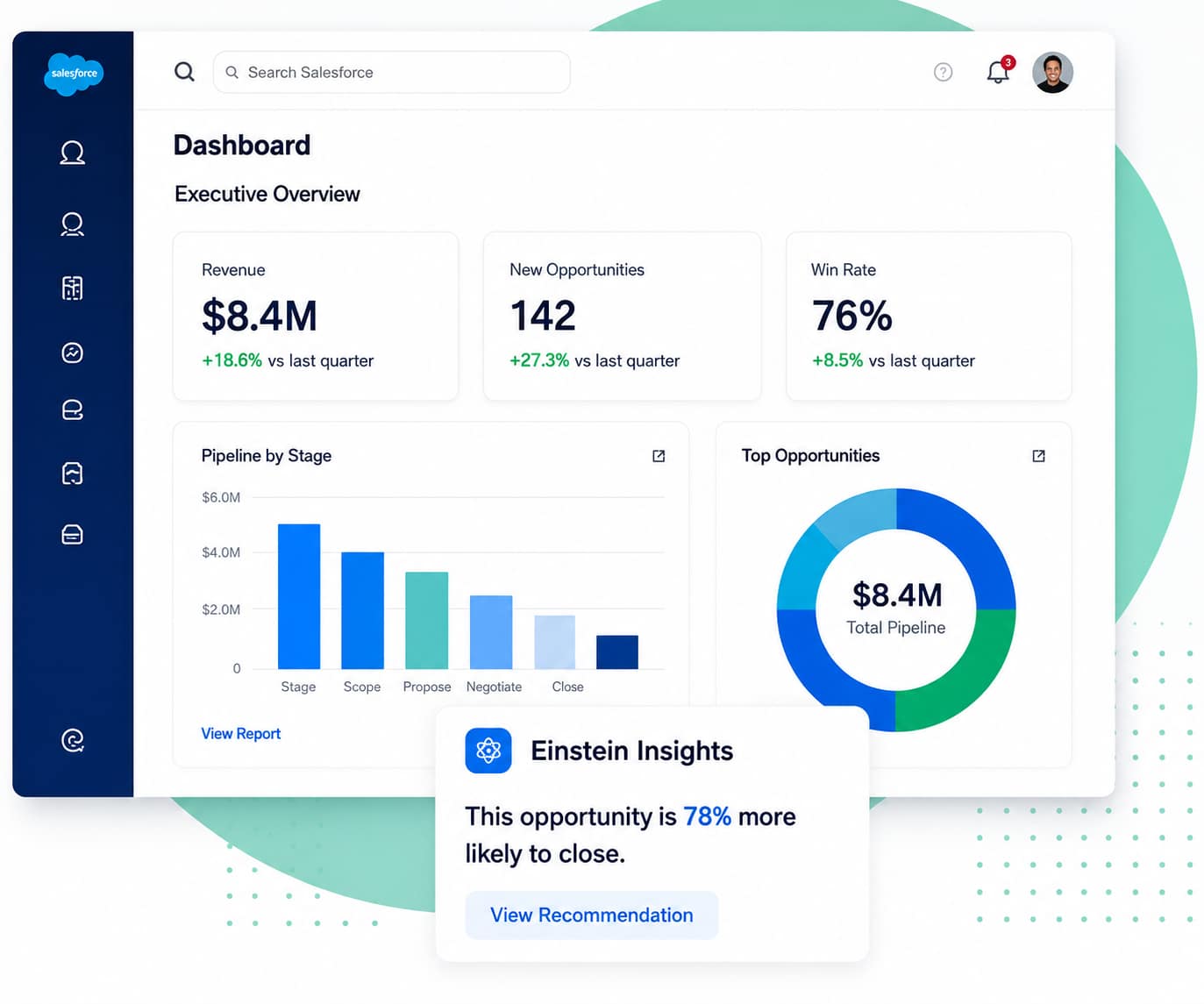Open the help question mark icon
1204x1004 pixels.
coord(944,72)
